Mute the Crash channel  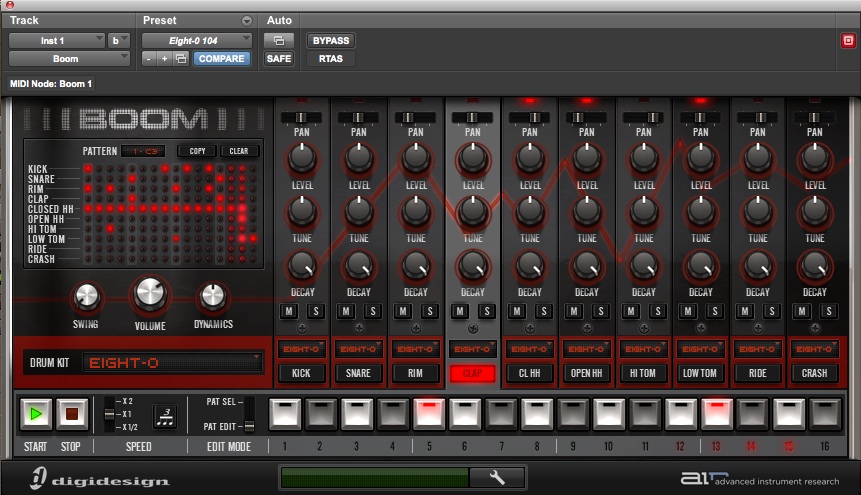(x=802, y=312)
